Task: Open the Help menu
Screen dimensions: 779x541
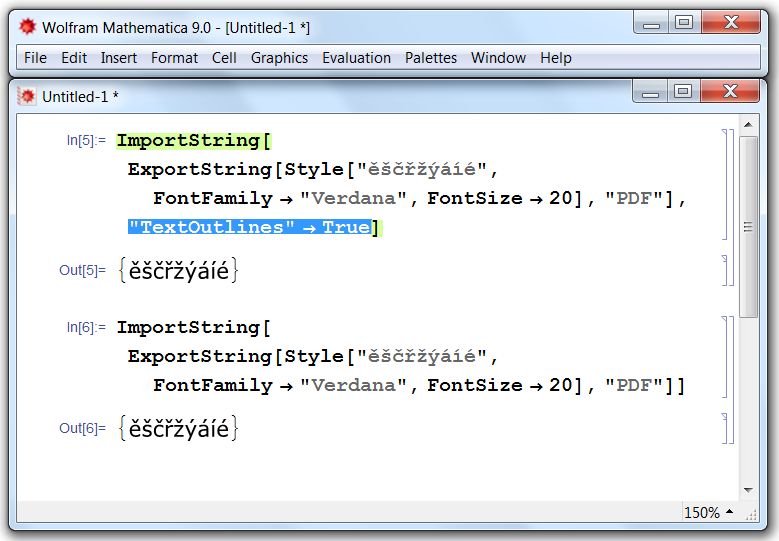Action: point(556,58)
